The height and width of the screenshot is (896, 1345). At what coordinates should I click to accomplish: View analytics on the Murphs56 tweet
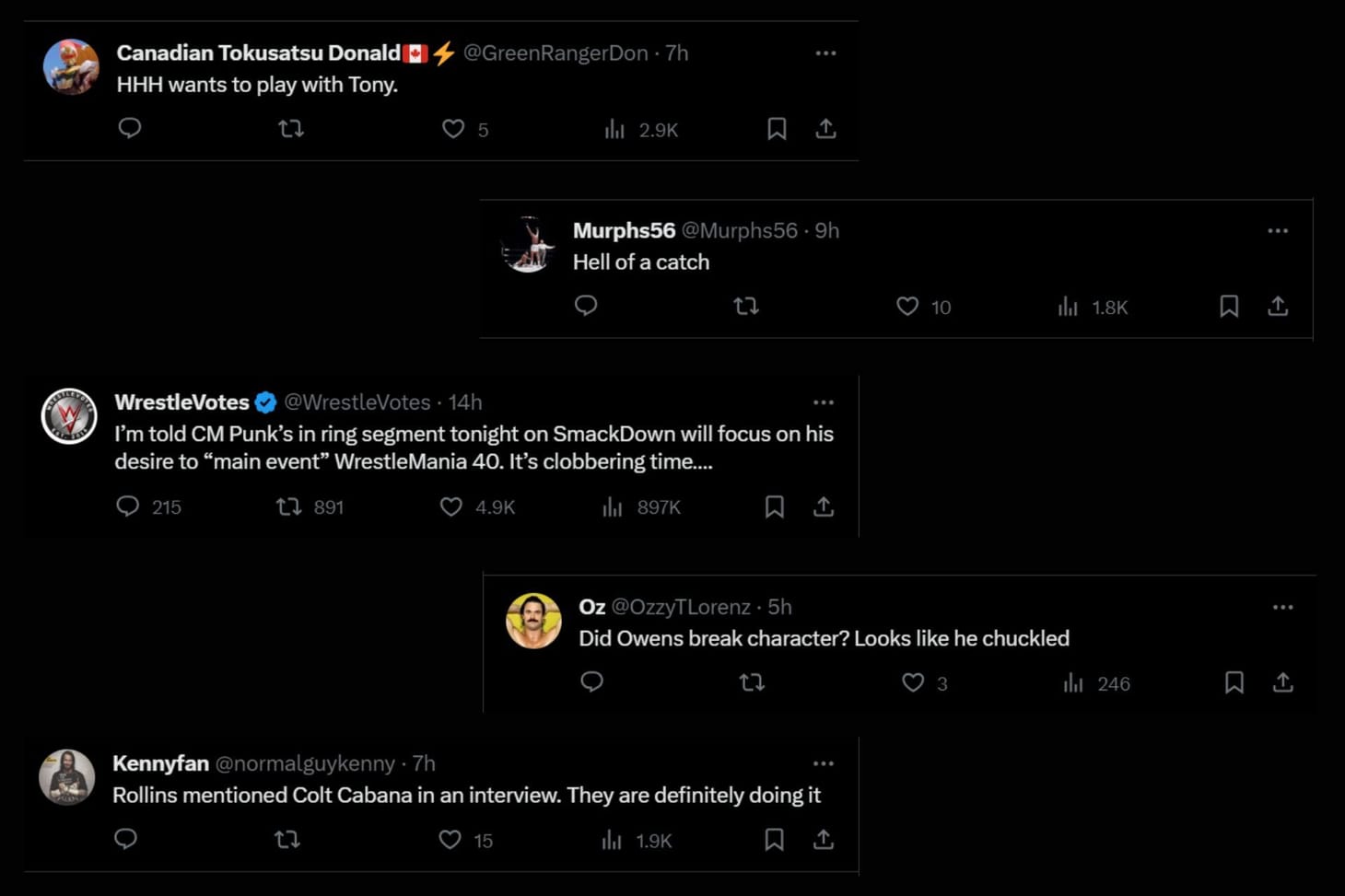(x=1068, y=307)
